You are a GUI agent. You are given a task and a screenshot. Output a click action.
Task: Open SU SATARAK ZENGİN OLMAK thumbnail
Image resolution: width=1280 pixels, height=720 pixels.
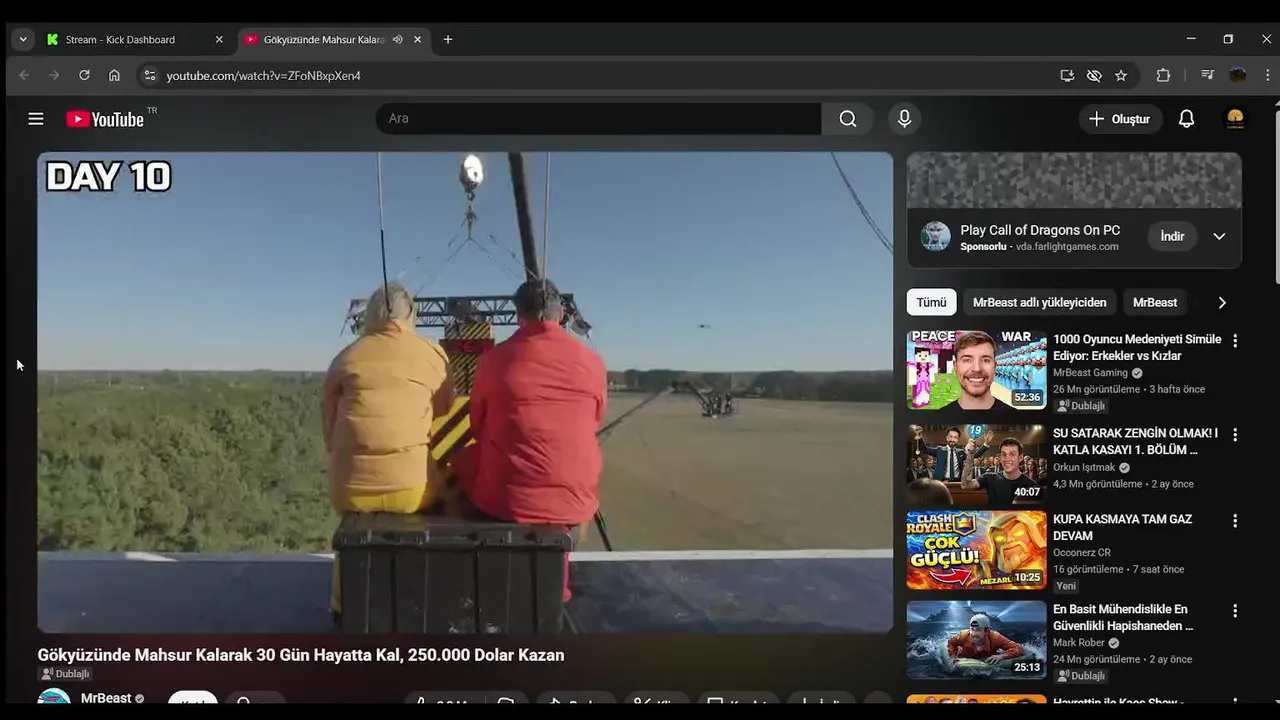pos(976,464)
